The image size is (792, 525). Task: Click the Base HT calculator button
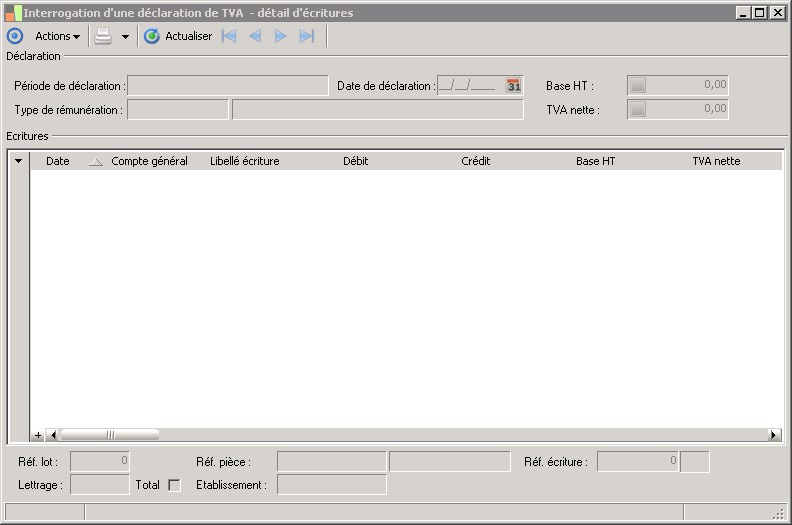pos(638,85)
